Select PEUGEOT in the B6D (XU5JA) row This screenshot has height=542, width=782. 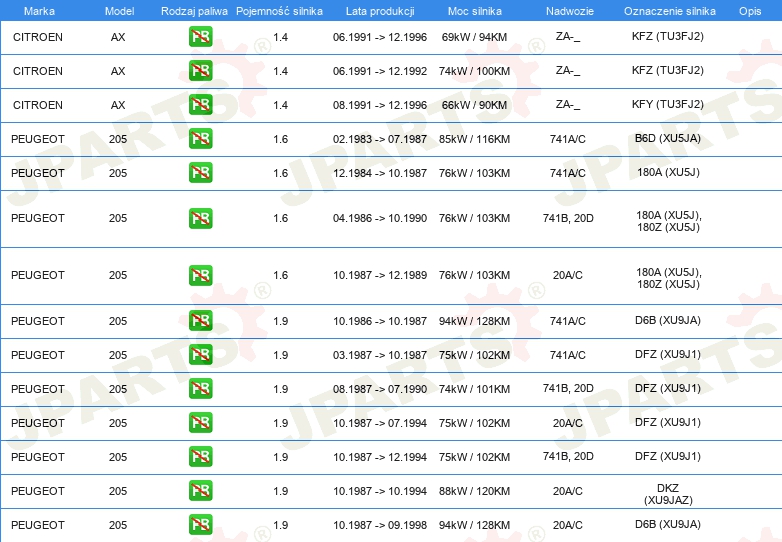[38, 139]
